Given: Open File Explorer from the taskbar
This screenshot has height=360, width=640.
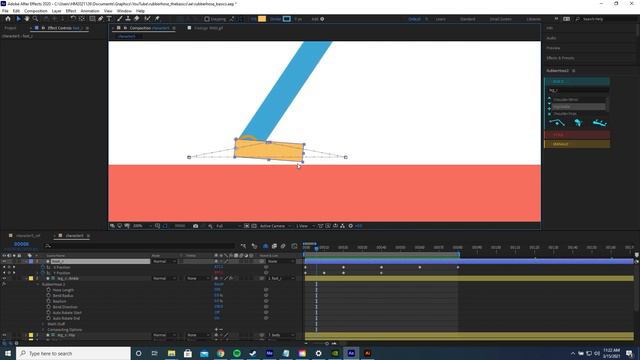Looking at the screenshot, I should [171, 353].
